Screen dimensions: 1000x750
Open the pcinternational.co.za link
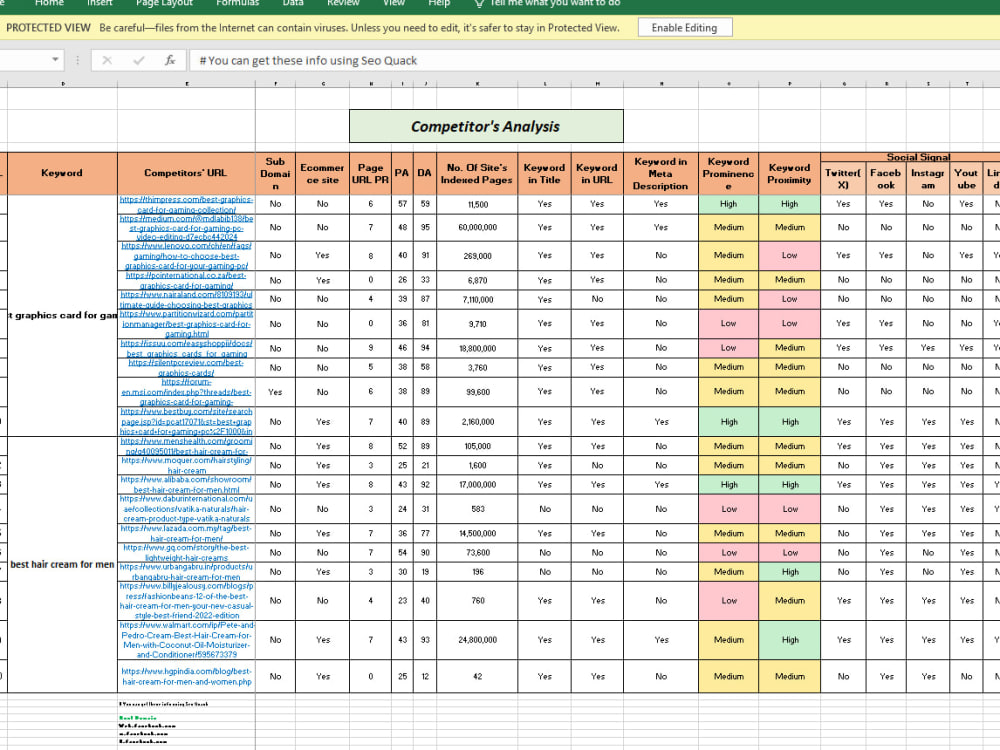pos(186,281)
